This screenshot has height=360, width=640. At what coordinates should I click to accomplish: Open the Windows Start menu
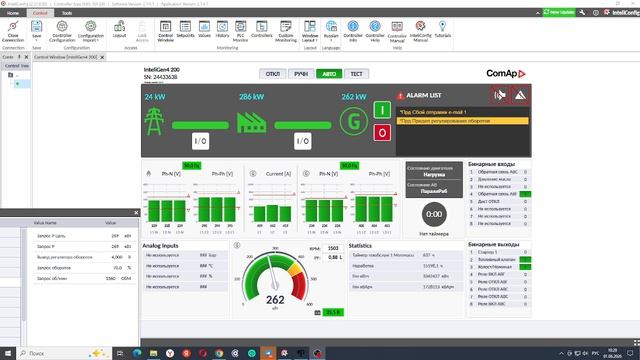click(8, 353)
